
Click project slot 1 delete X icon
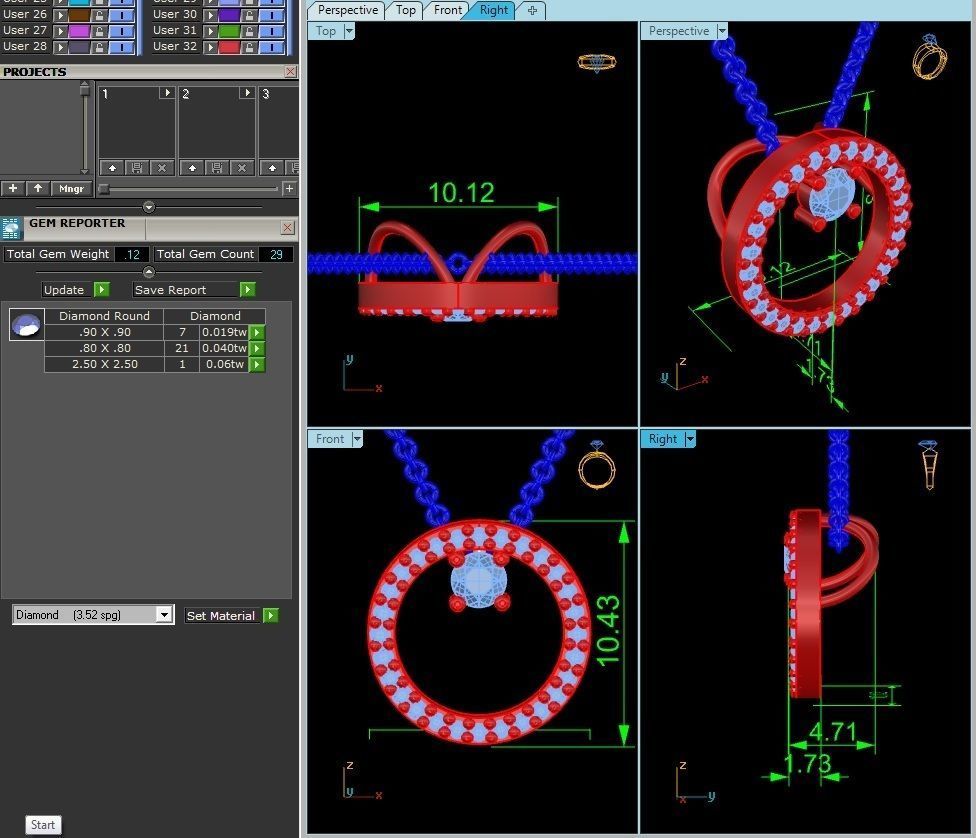point(162,167)
